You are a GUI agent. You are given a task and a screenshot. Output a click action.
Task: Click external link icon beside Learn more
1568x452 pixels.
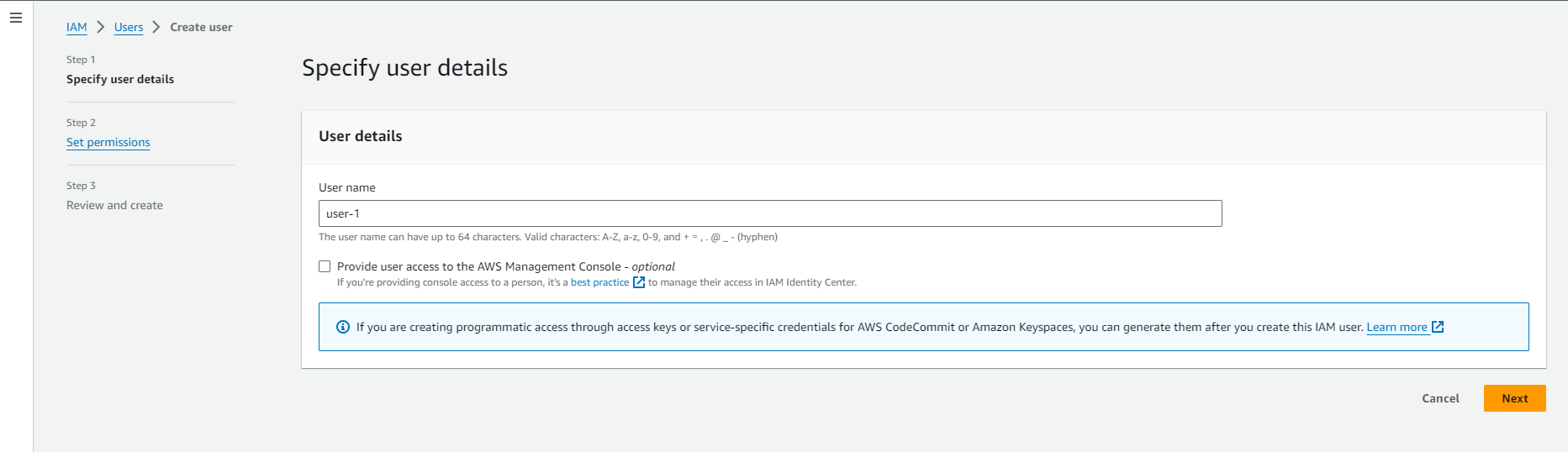click(x=1438, y=327)
